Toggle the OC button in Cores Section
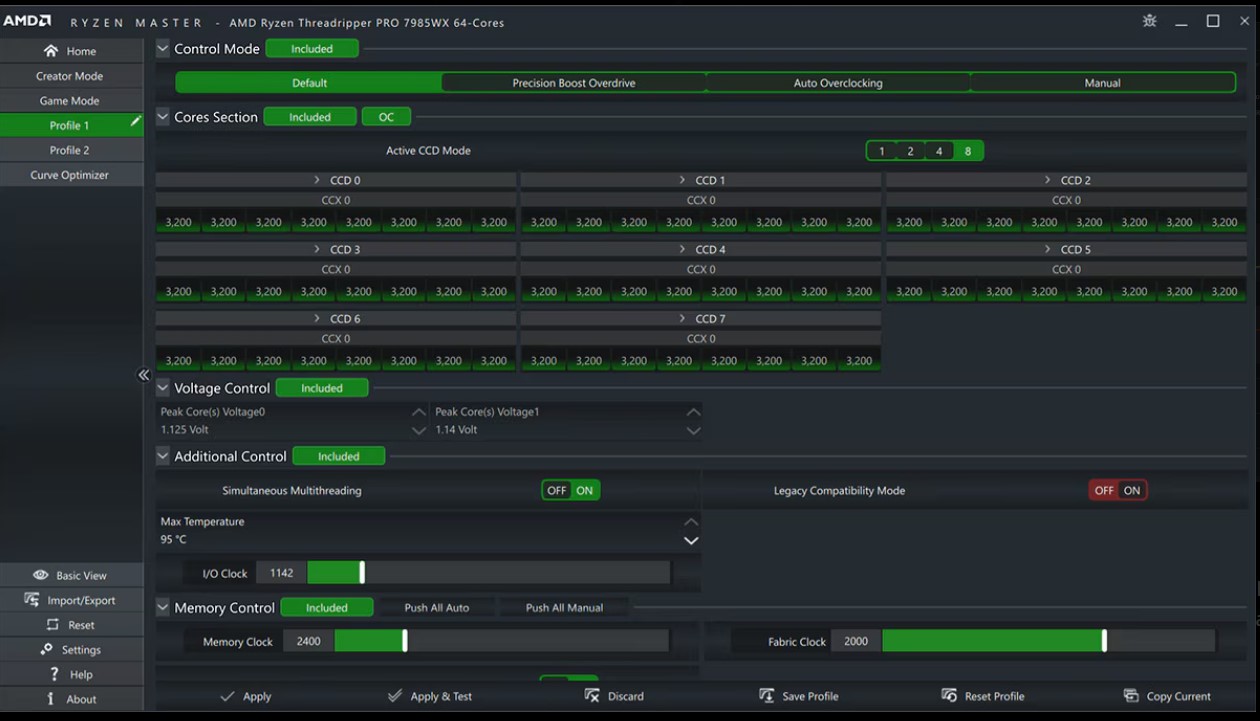 tap(386, 117)
